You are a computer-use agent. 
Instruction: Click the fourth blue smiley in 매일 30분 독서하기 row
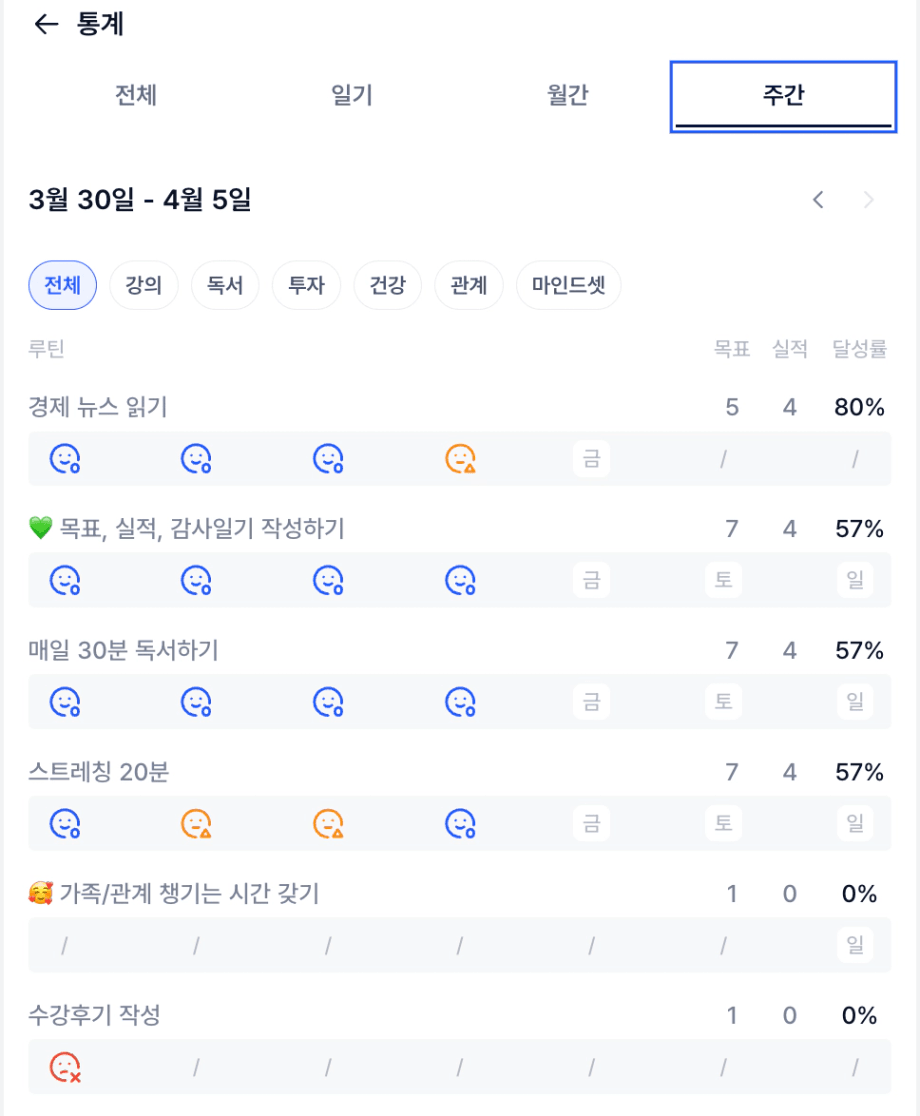460,702
